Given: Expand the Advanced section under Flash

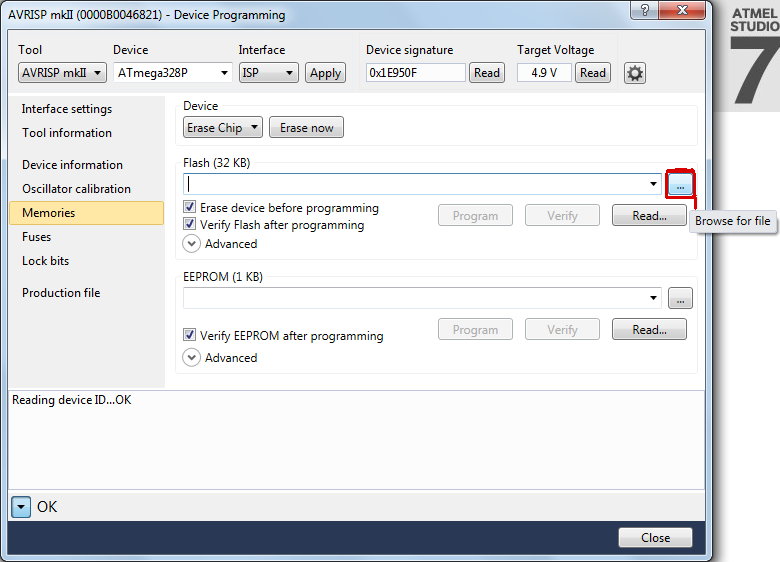Looking at the screenshot, I should [x=192, y=243].
